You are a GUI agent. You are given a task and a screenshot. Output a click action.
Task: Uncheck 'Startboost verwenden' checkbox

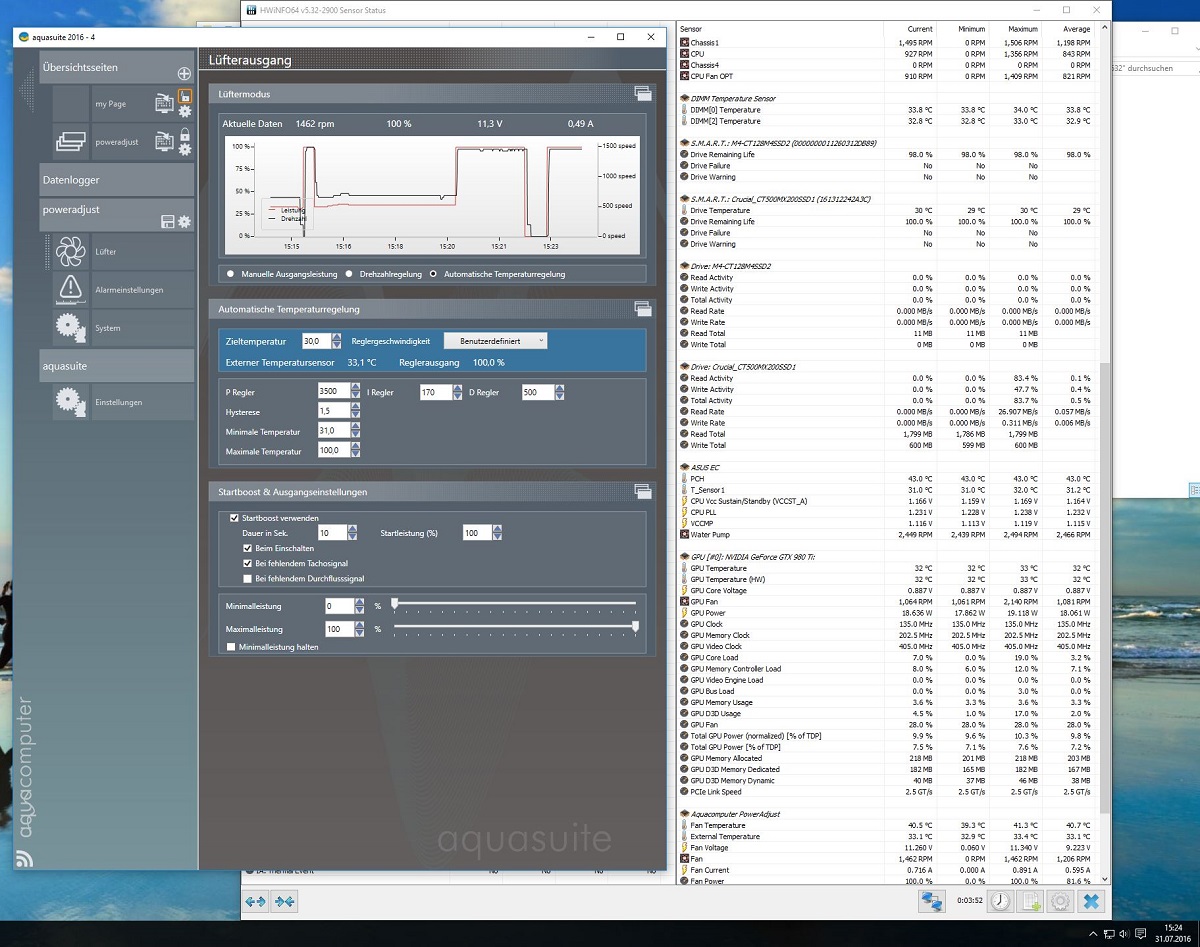point(234,518)
